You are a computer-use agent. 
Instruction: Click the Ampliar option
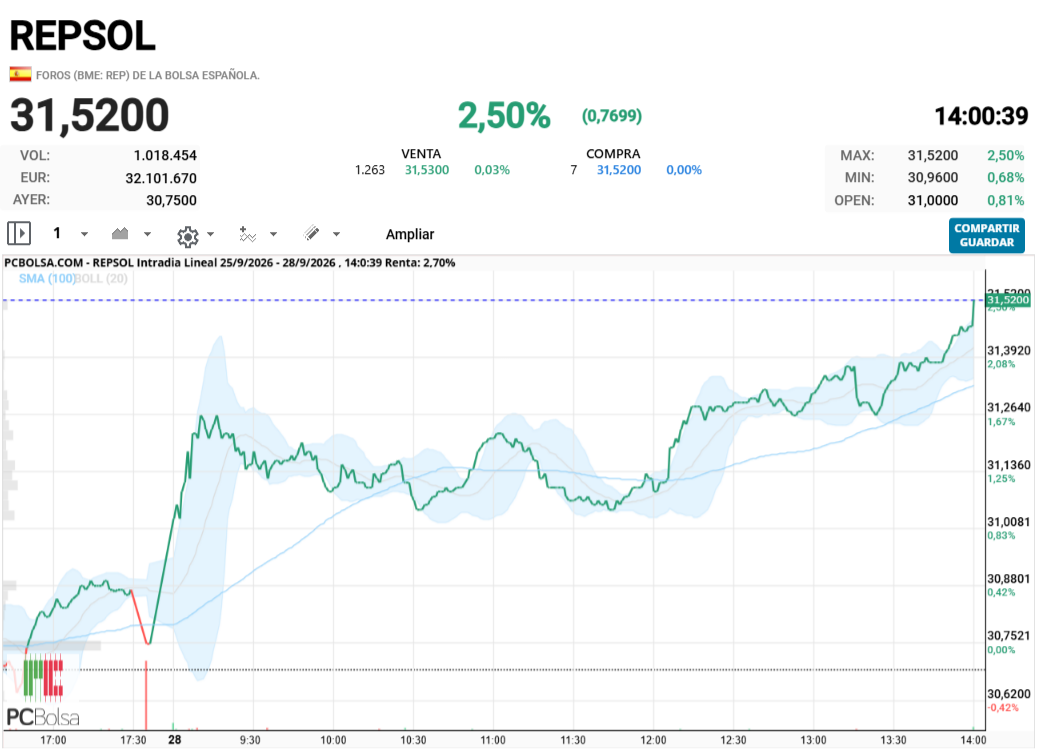coord(410,234)
